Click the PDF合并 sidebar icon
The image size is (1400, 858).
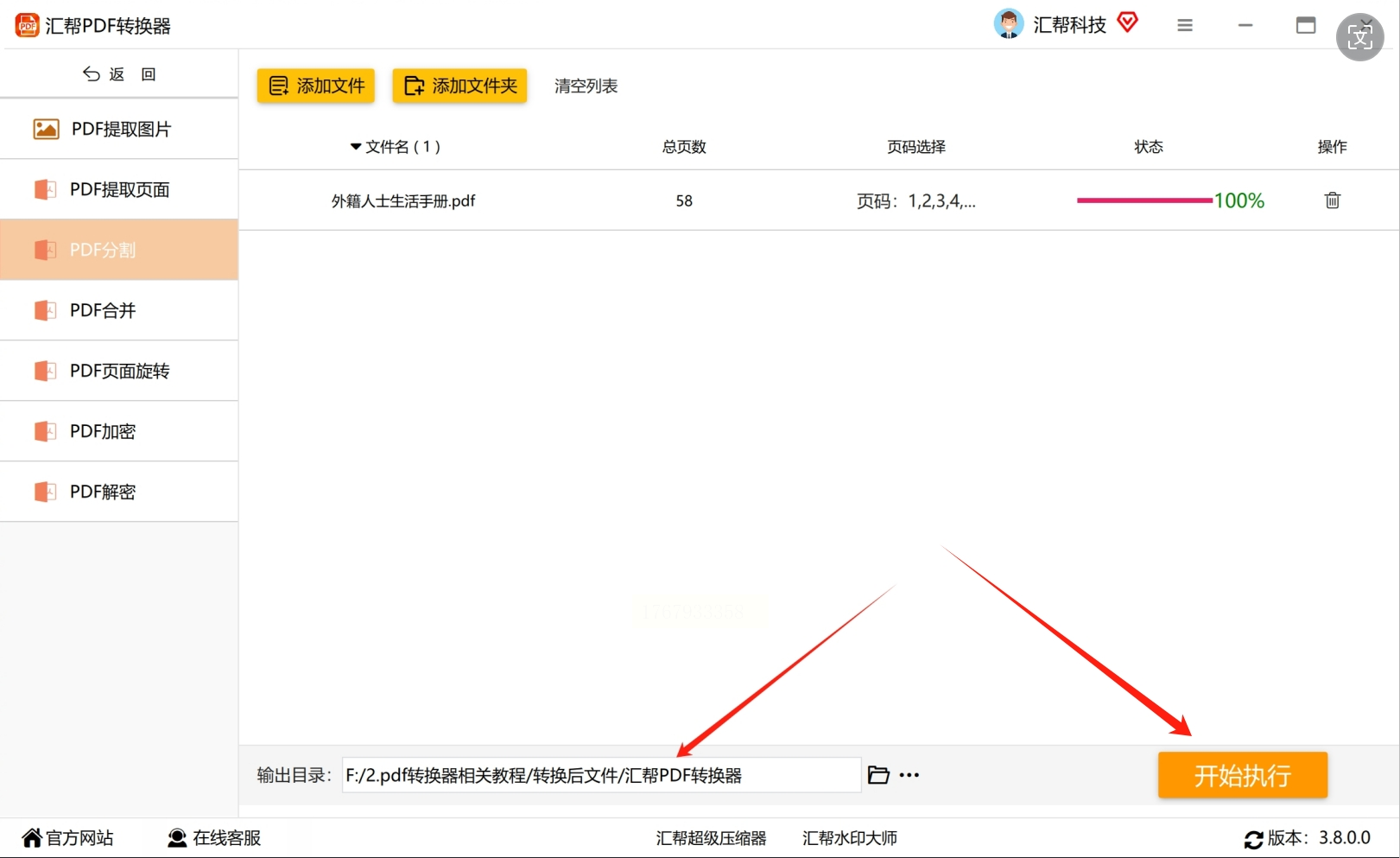[x=45, y=310]
